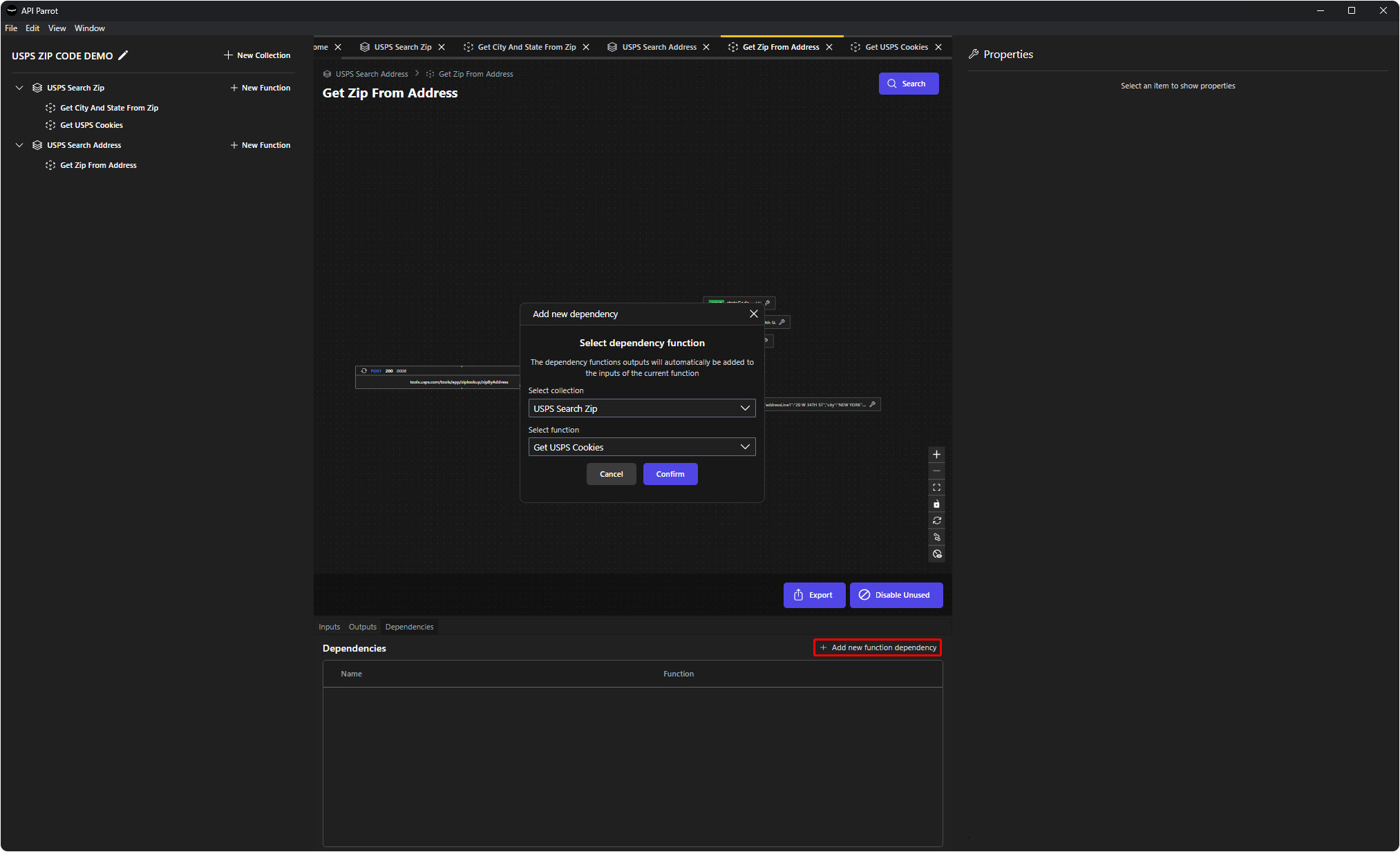Switch to the Inputs tab
1400x852 pixels.
pos(329,627)
